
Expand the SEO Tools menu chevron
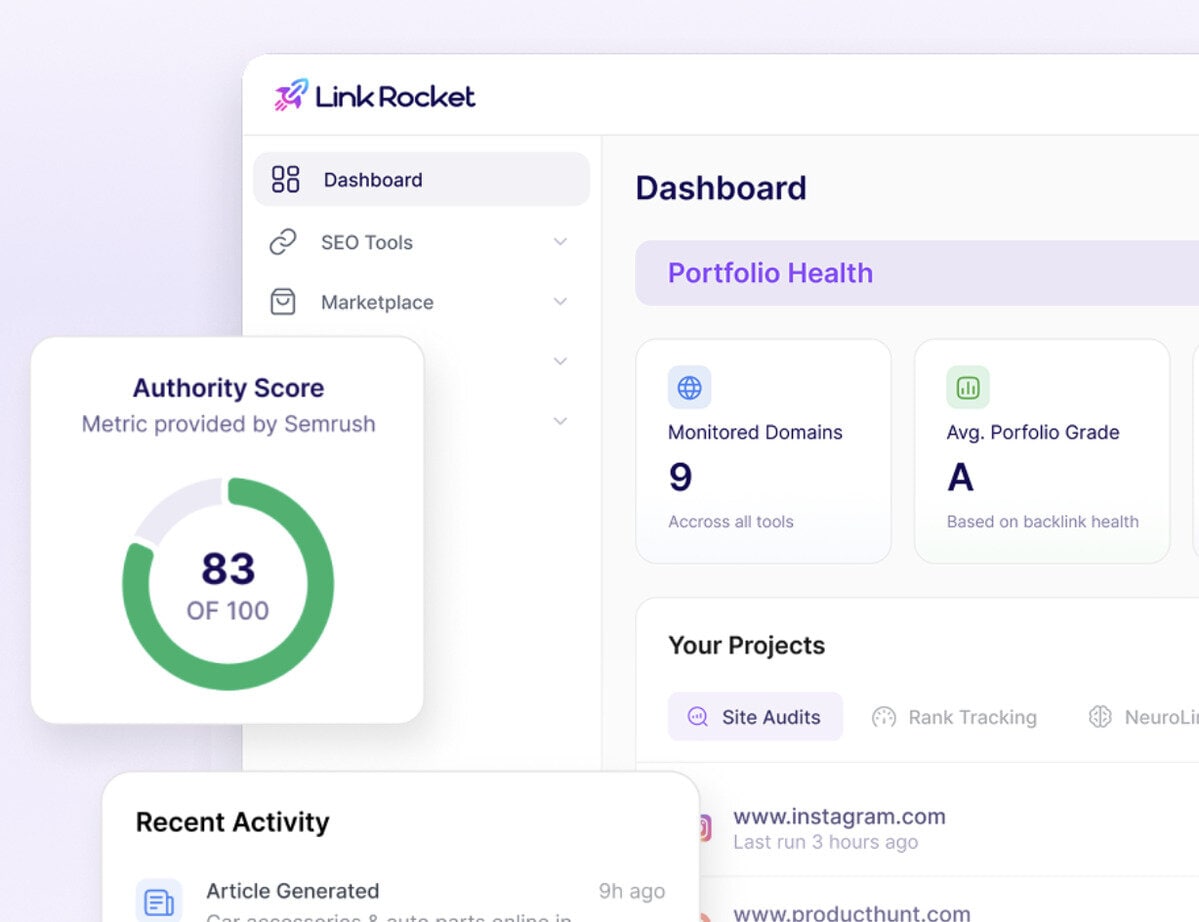coord(561,242)
